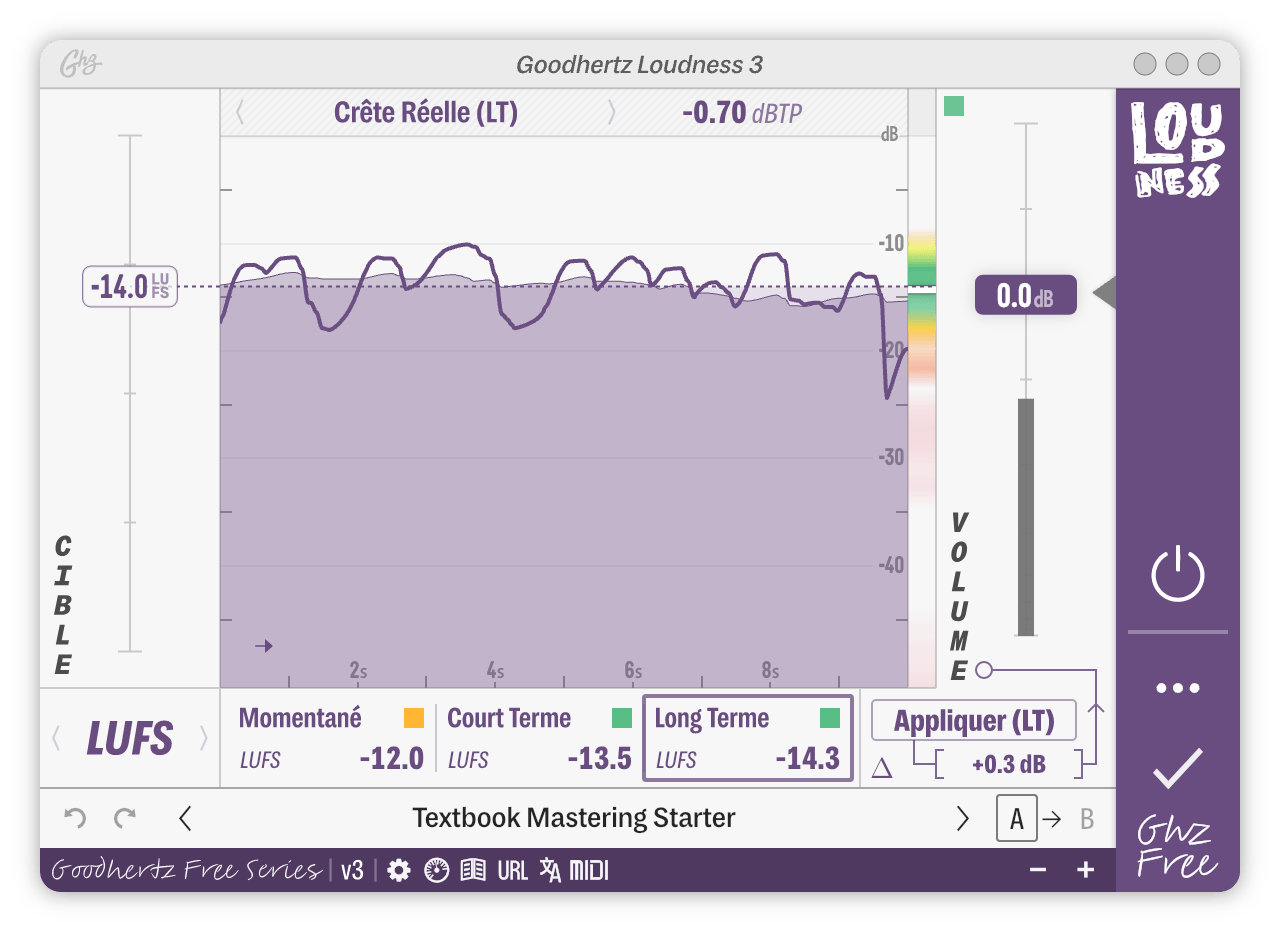
Task: Open the Textbook Mastering Starter preset menu
Action: 574,818
